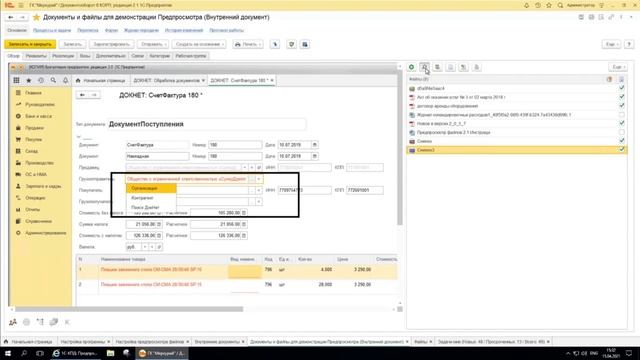The image size is (640, 360).
Task: Open the Еще menu in document toolbar
Action: pos(611,44)
